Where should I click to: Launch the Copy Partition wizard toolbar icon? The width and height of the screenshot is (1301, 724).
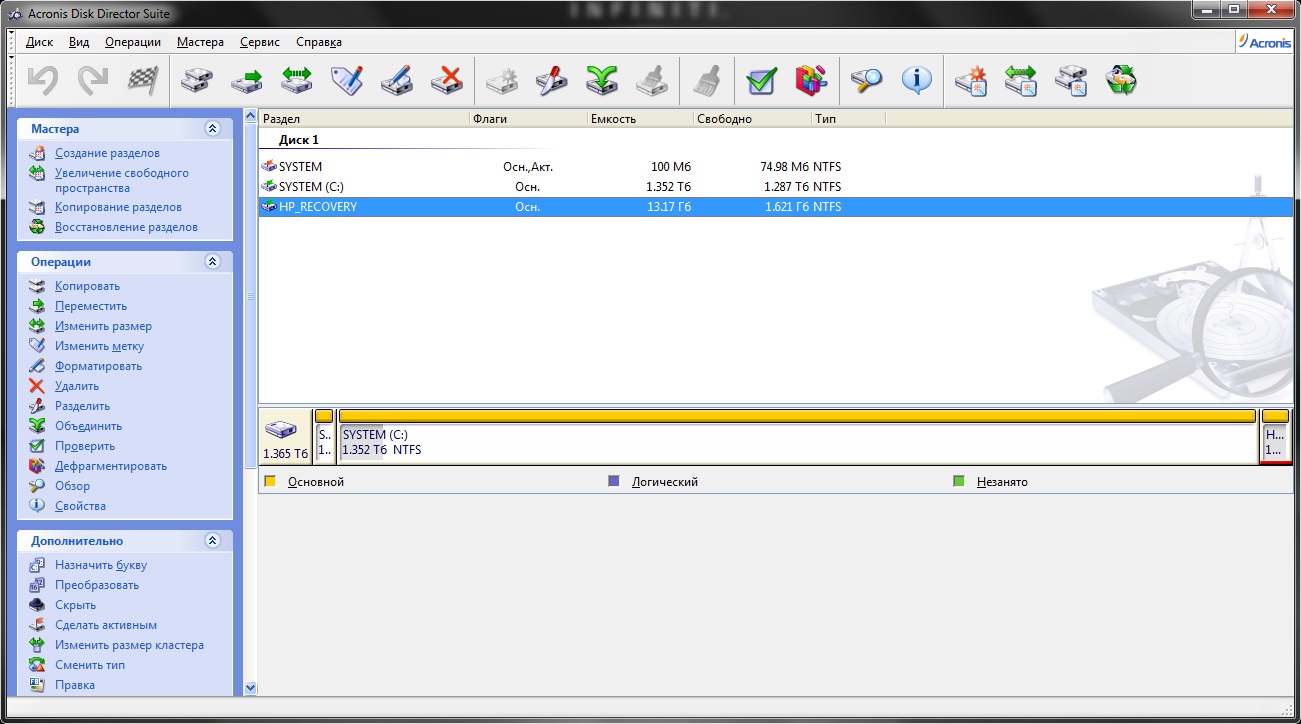click(x=1070, y=80)
